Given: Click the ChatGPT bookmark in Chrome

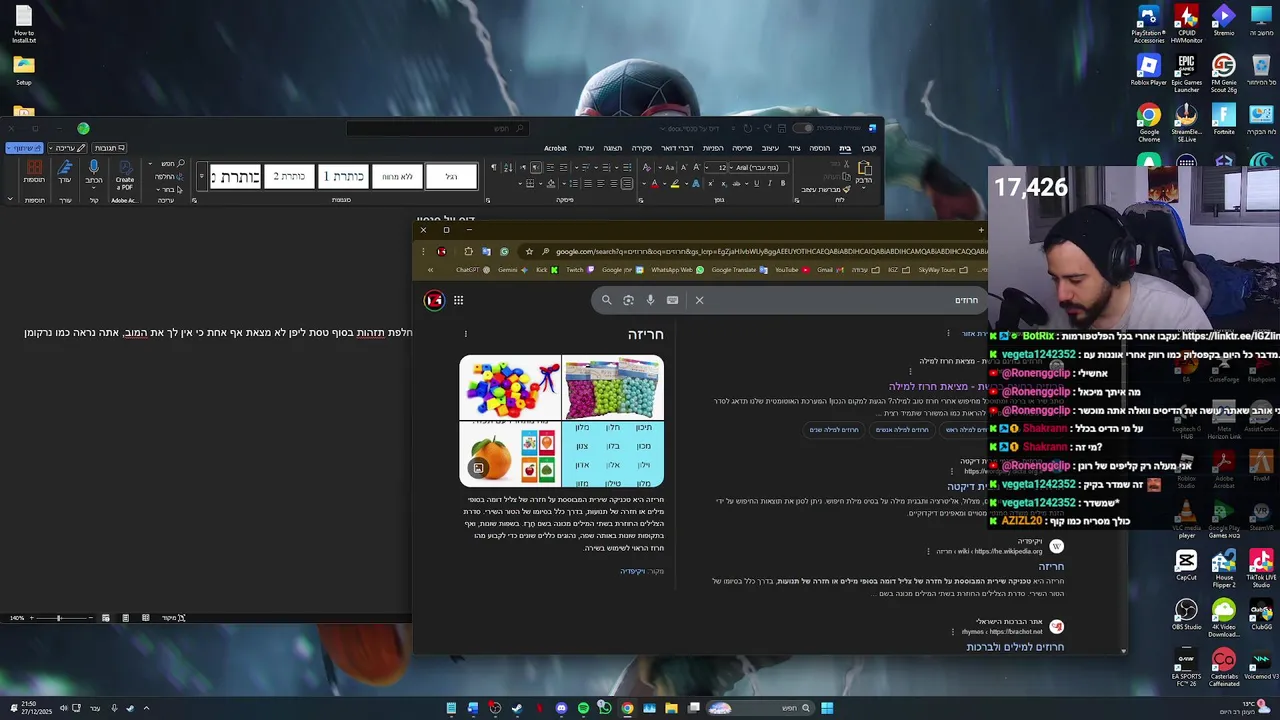Looking at the screenshot, I should coord(472,270).
